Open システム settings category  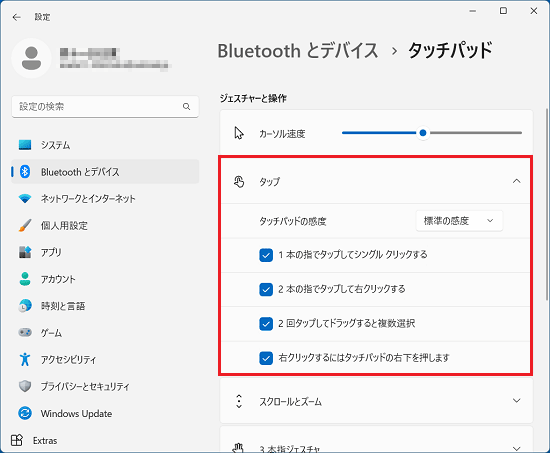point(105,145)
